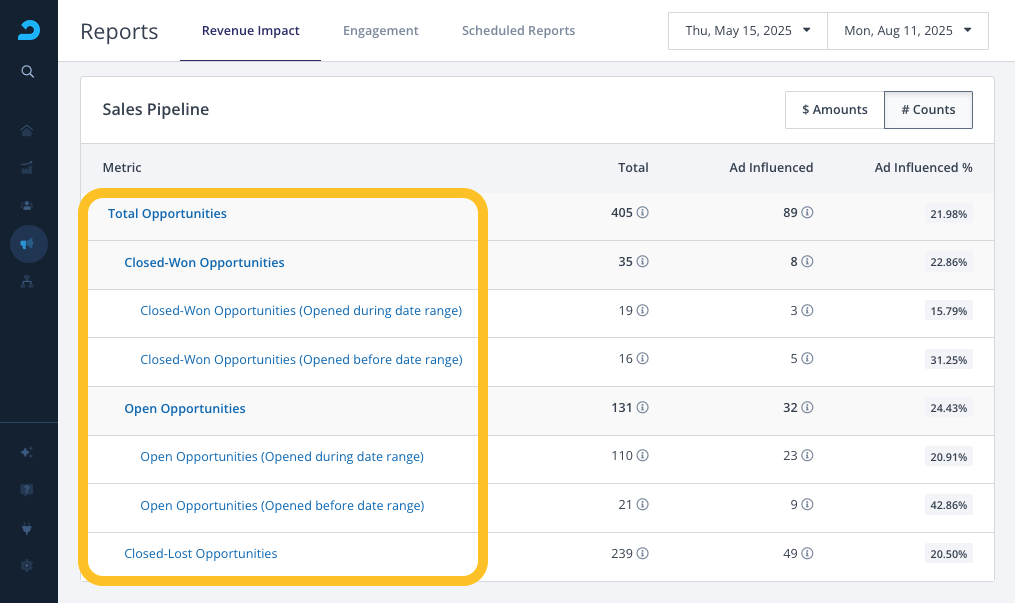The width and height of the screenshot is (1015, 603).
Task: Open the analytics chart icon in sidebar
Action: tap(27, 168)
